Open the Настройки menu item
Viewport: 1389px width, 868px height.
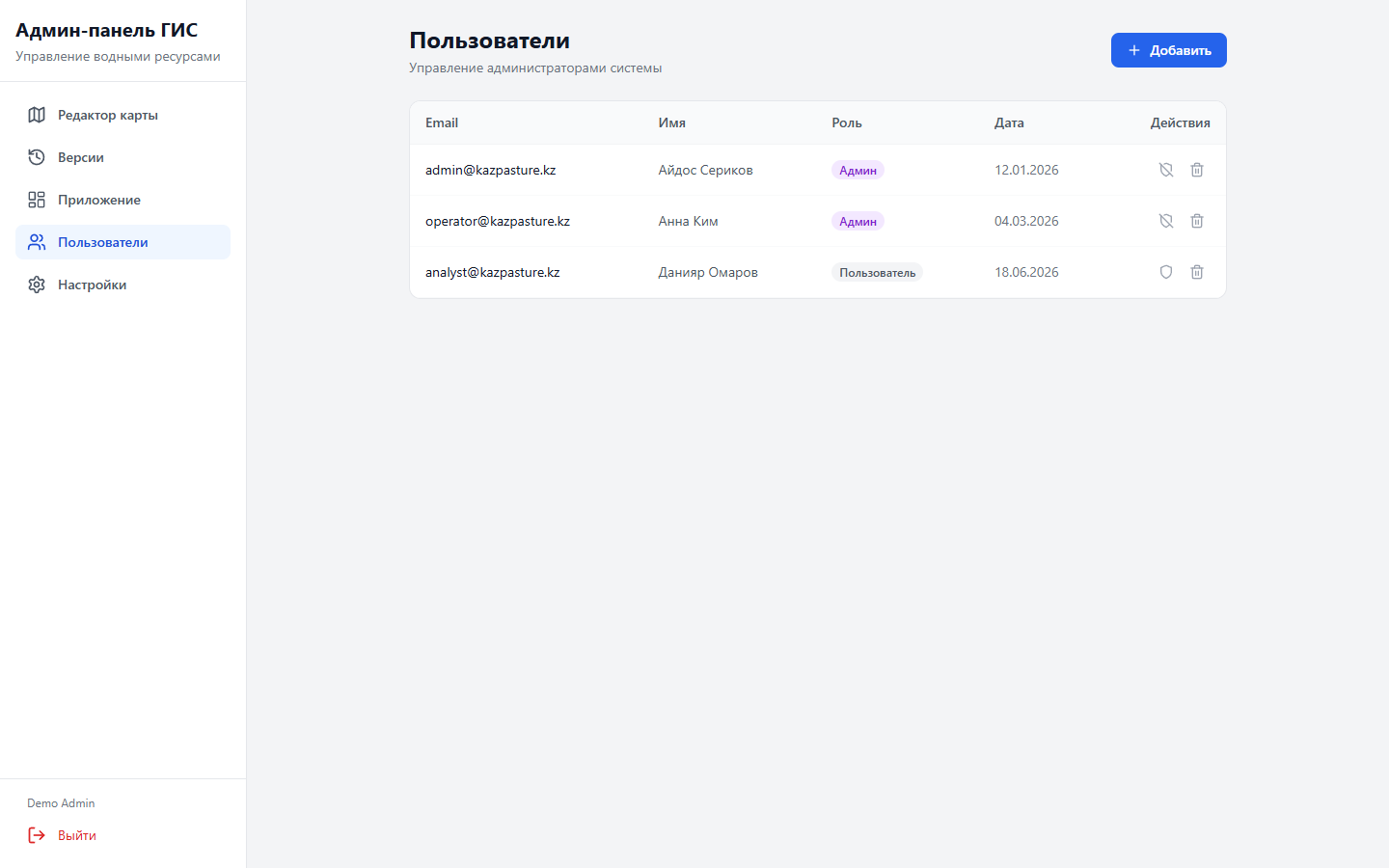[123, 285]
